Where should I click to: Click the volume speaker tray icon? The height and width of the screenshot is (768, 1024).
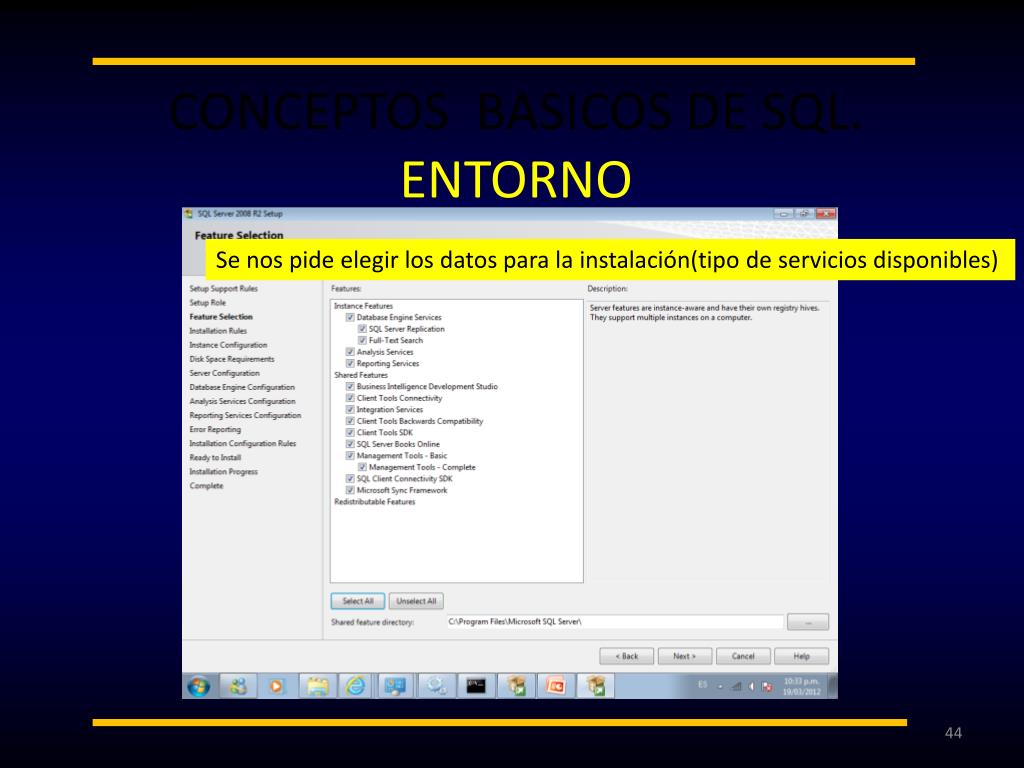(x=751, y=686)
